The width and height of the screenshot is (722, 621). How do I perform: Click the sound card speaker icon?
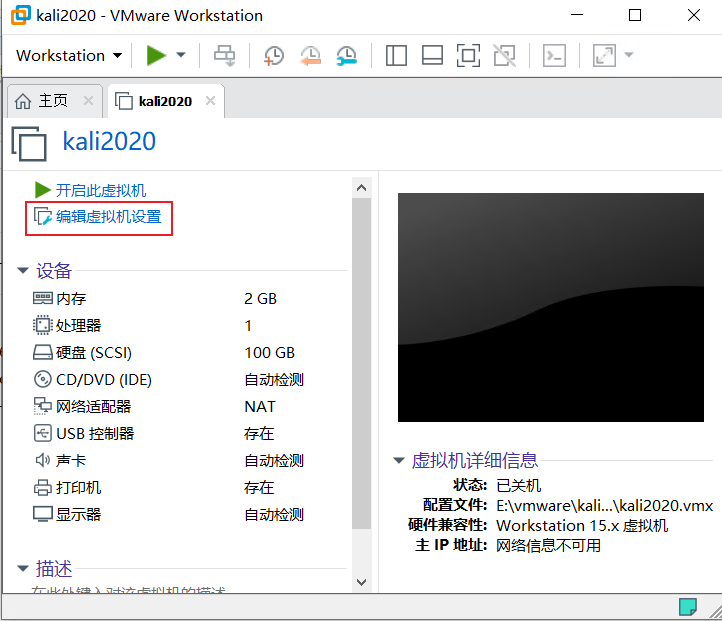[43, 460]
